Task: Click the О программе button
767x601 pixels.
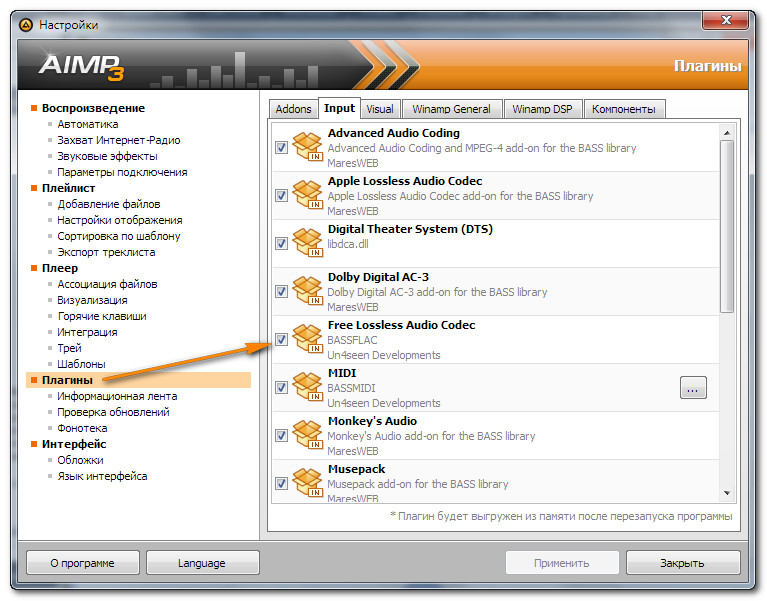Action: (83, 563)
